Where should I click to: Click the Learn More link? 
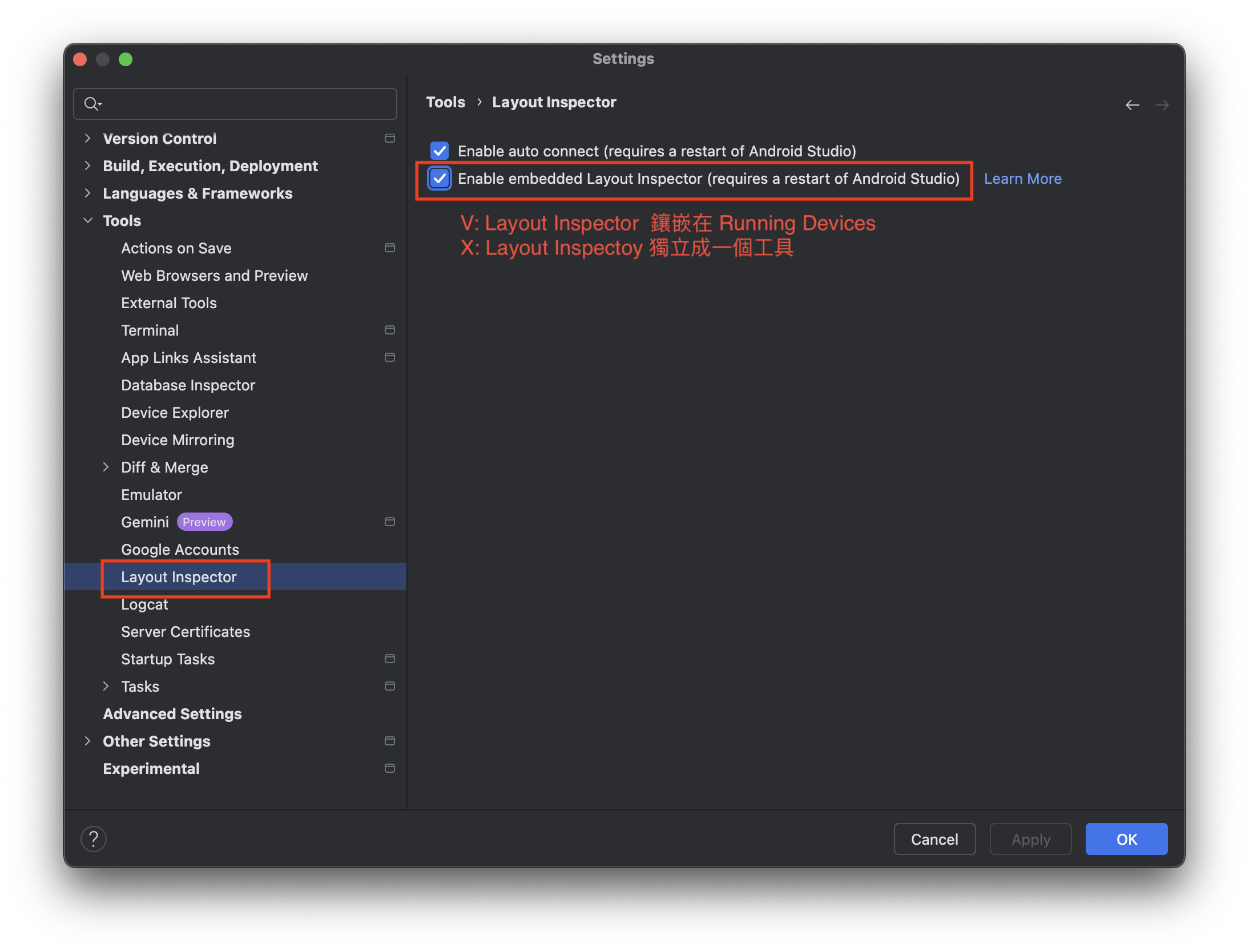[1022, 179]
